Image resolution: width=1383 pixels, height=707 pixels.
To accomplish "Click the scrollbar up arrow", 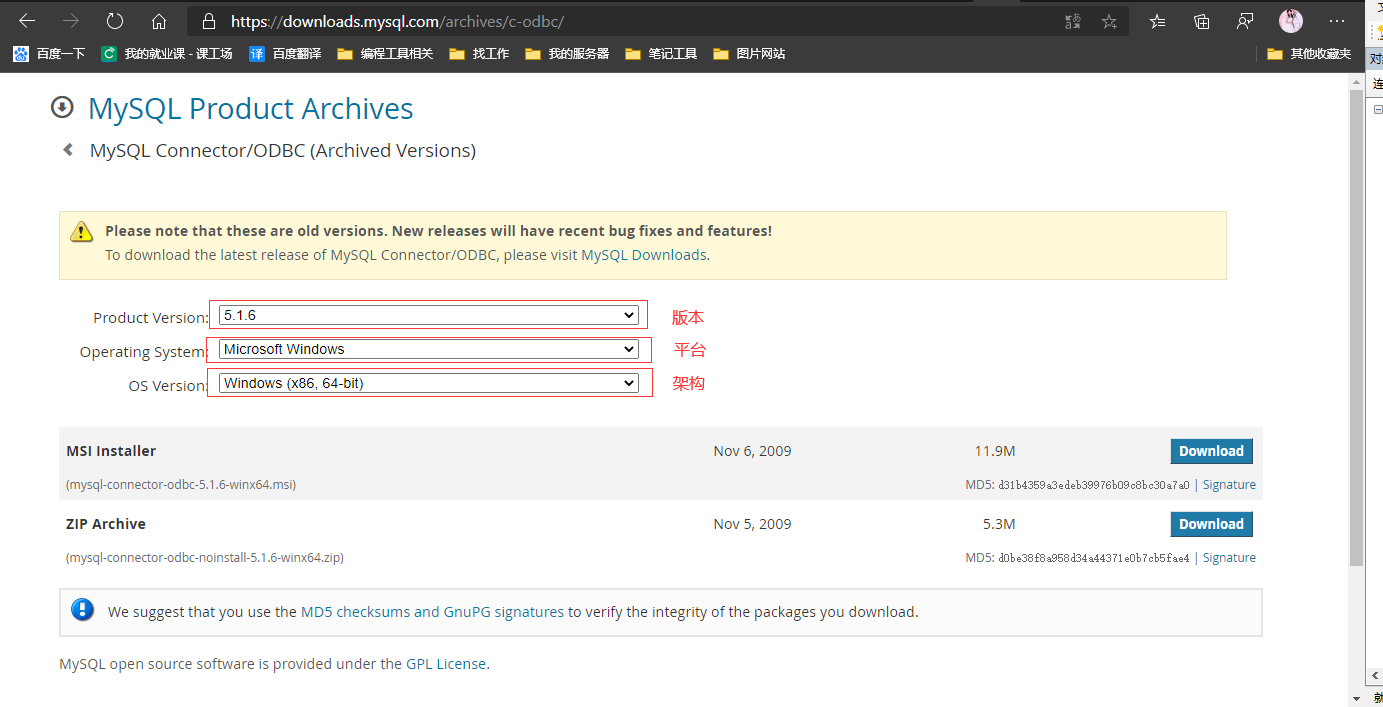I will pyautogui.click(x=1356, y=82).
